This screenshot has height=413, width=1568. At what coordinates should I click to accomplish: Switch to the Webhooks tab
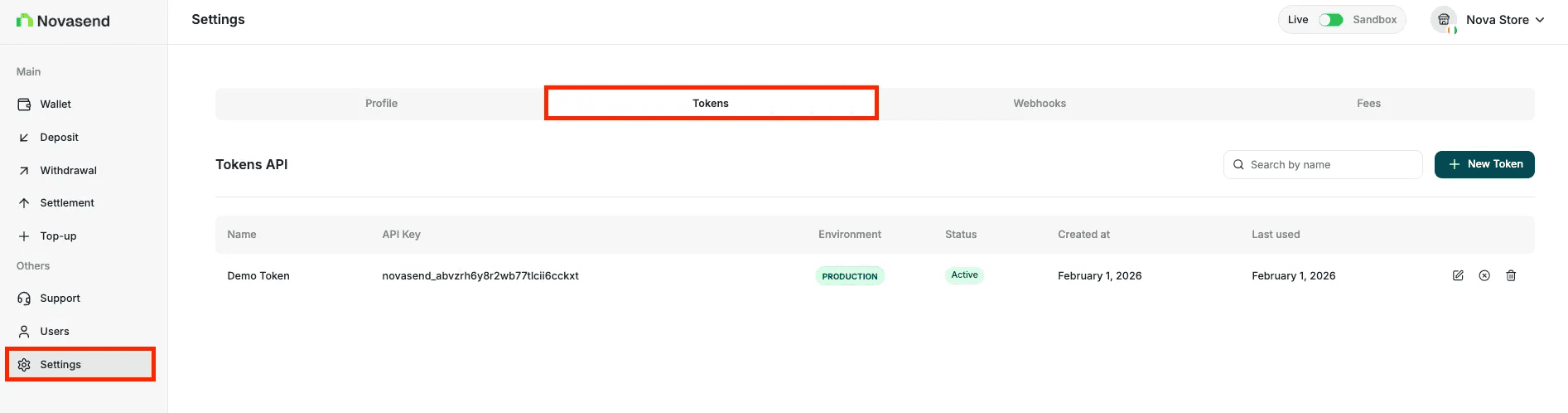point(1040,104)
